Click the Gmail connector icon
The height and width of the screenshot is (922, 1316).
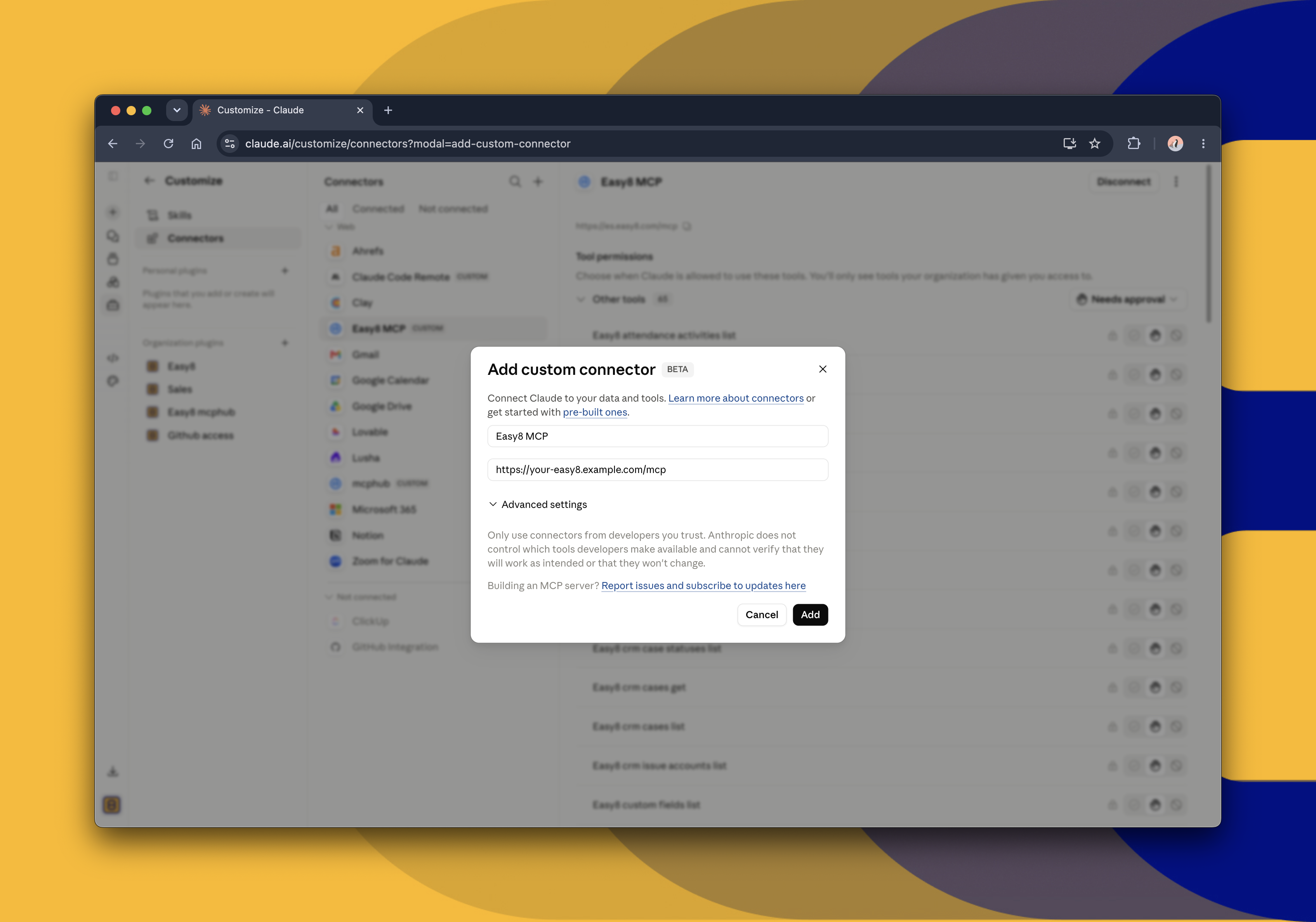coord(335,355)
